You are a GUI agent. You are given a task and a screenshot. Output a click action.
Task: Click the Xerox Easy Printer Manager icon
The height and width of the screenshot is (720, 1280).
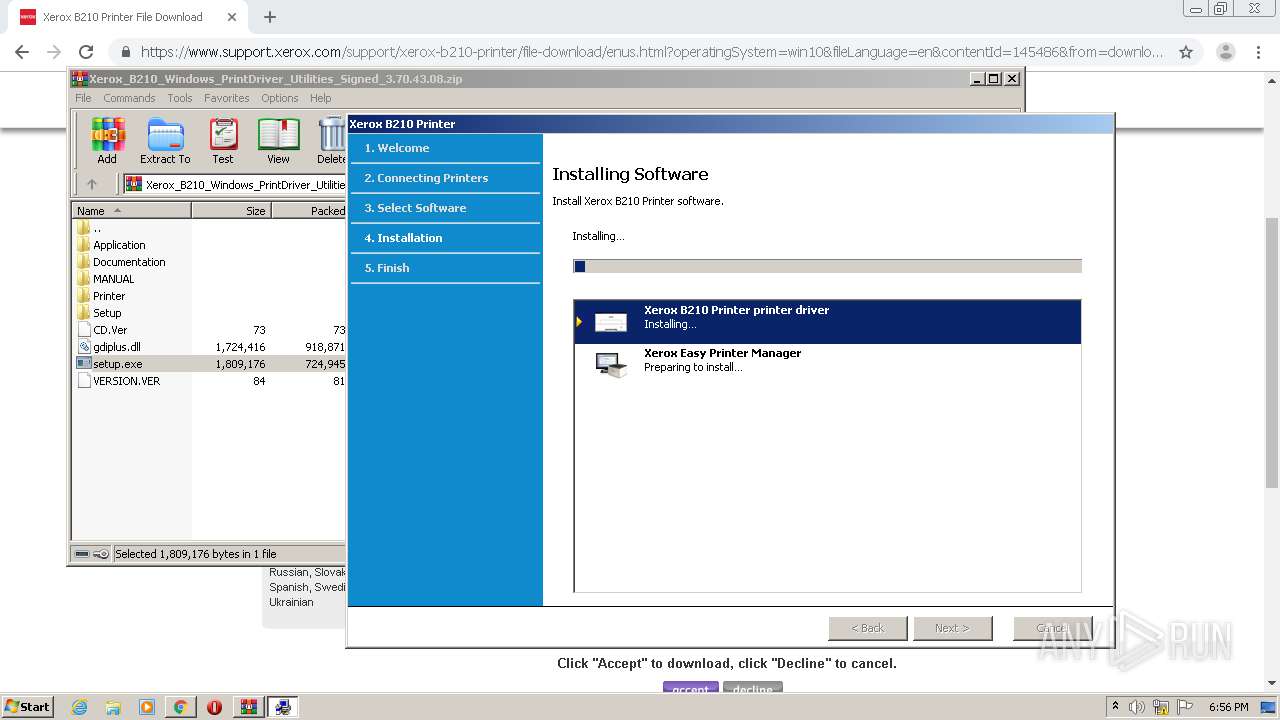coord(611,365)
